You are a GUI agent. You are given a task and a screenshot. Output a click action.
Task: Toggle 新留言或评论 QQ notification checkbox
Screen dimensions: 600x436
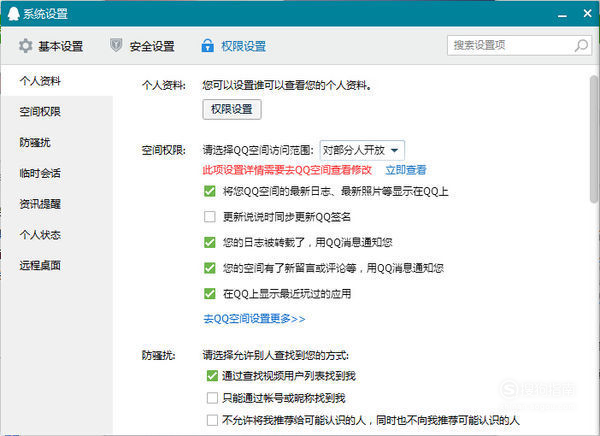coord(210,268)
